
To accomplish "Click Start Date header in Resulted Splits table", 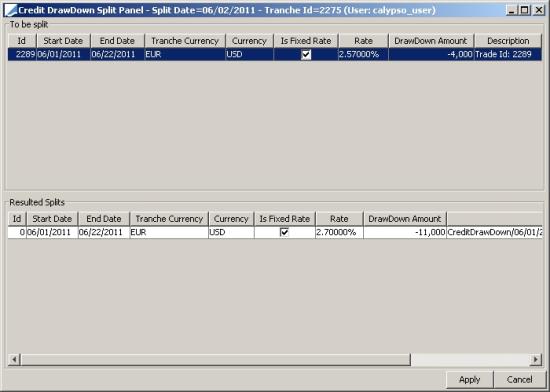I will 52,219.
